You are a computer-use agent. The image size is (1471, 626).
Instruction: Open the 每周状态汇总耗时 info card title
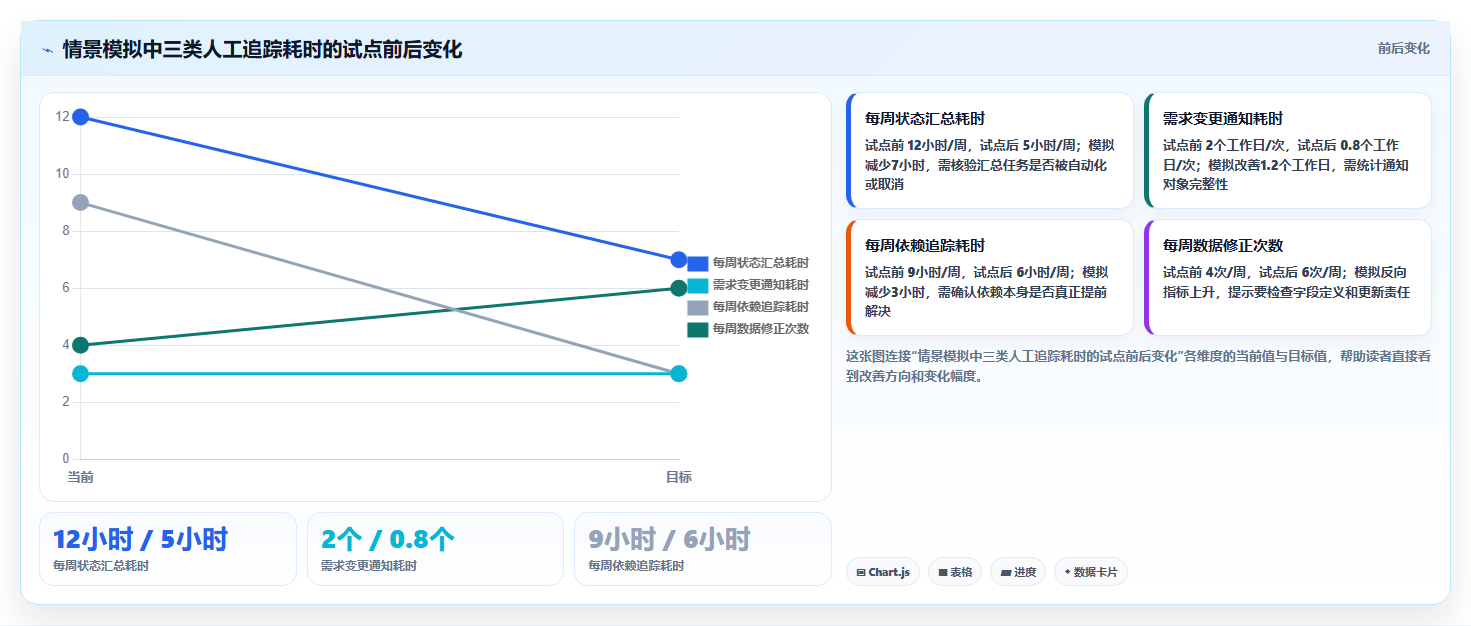pyautogui.click(x=925, y=119)
